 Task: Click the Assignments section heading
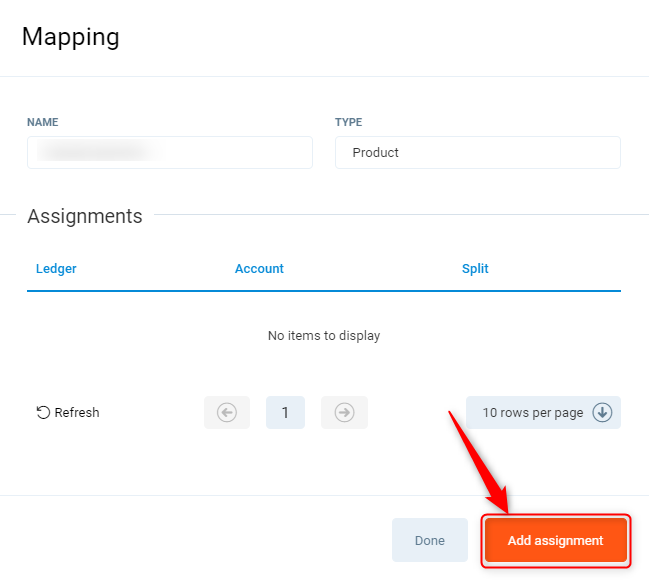pyautogui.click(x=85, y=216)
